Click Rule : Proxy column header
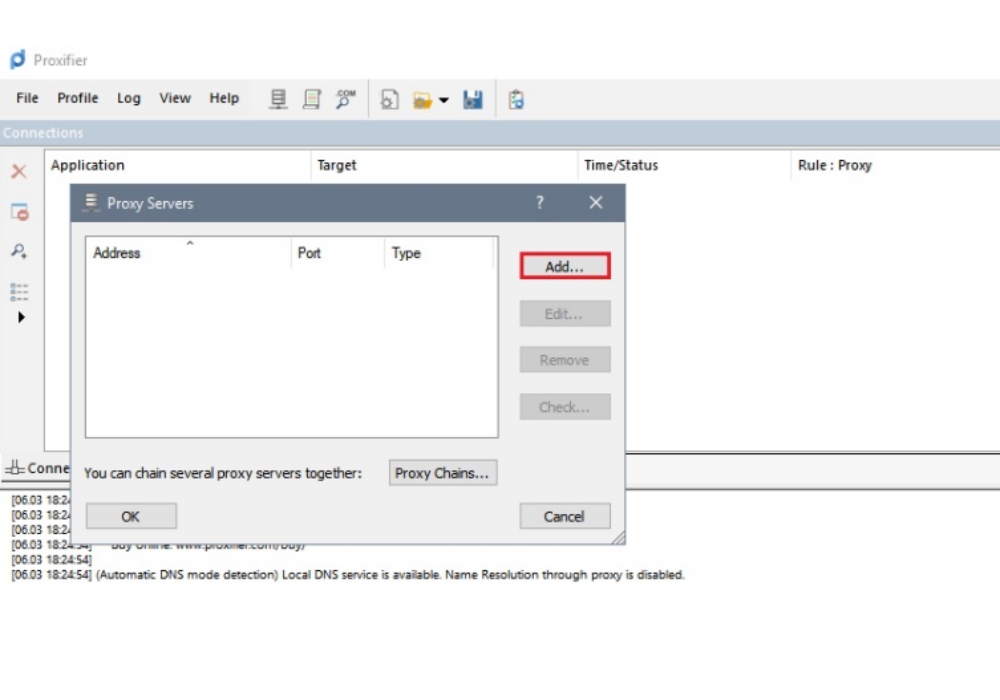The height and width of the screenshot is (700, 1000). 895,165
